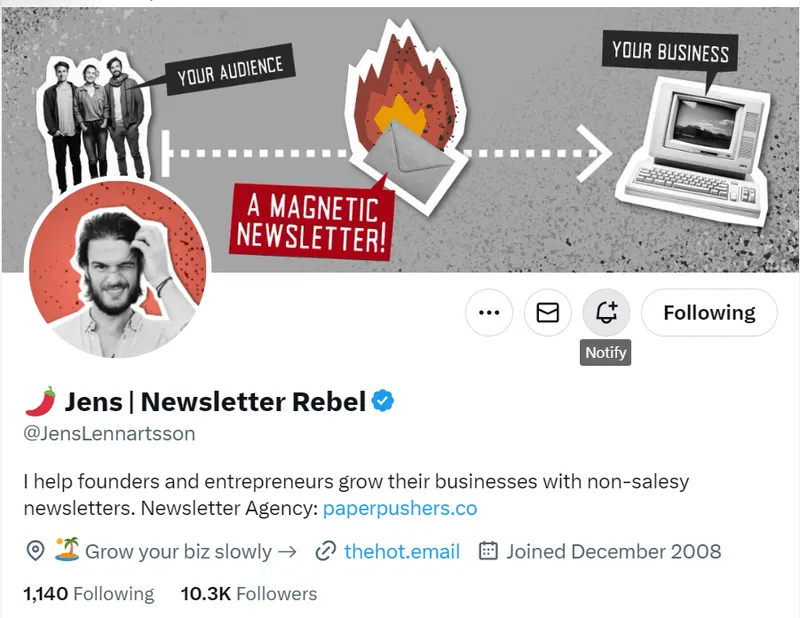Open the circular profile photo
This screenshot has width=800, height=618.
(x=116, y=270)
